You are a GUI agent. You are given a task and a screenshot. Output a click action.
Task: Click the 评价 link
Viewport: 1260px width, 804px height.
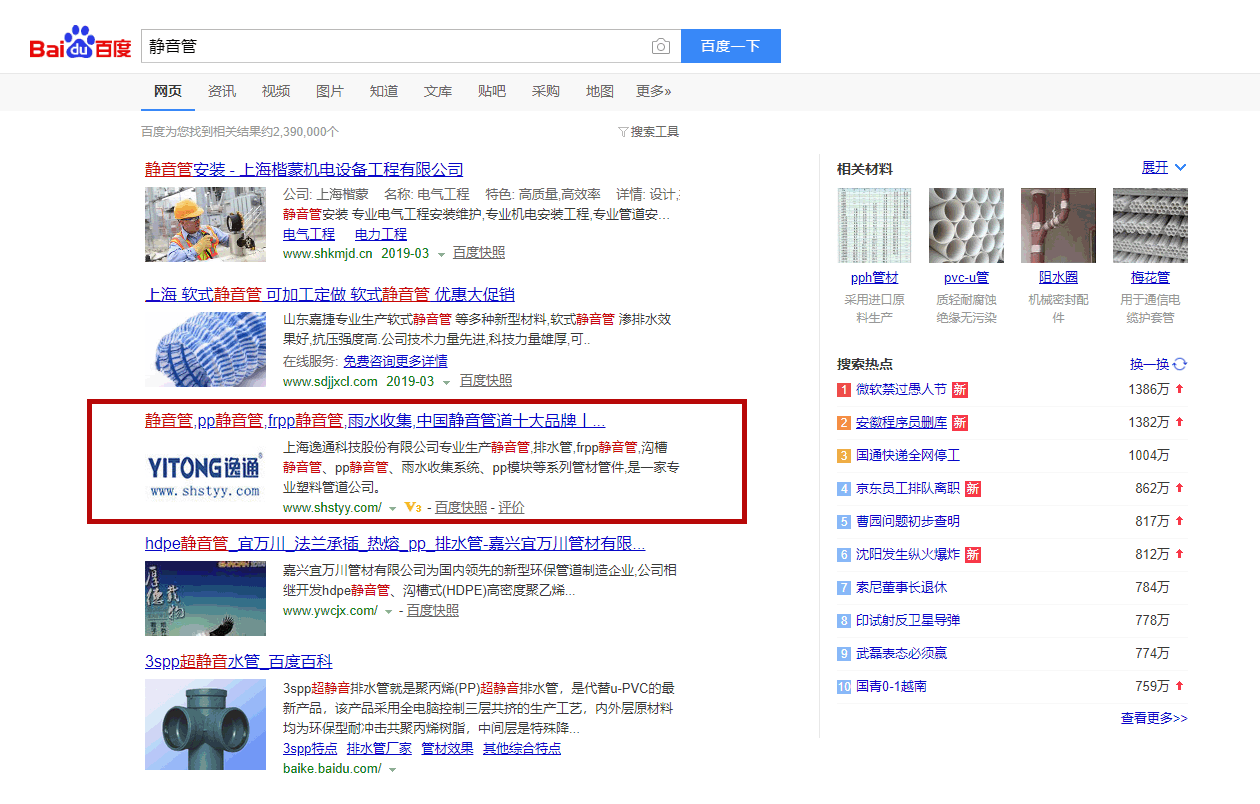click(511, 508)
